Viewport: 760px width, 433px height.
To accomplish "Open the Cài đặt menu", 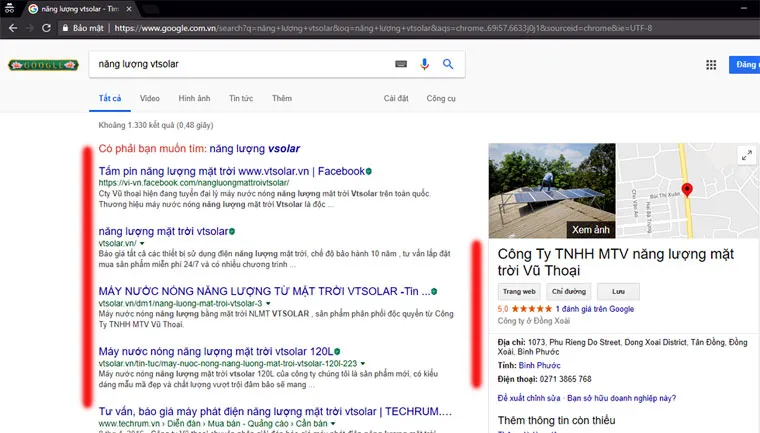I will (x=396, y=98).
